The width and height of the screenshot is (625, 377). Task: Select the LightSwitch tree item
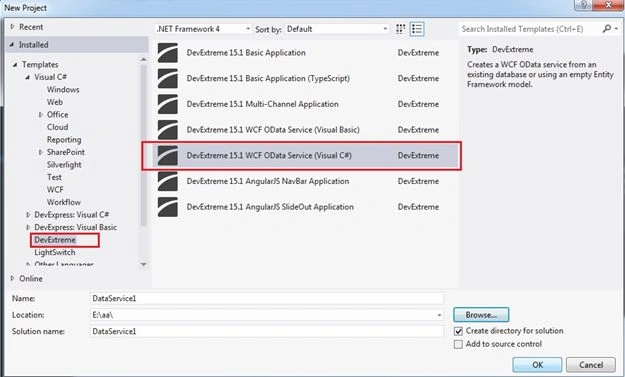click(55, 253)
